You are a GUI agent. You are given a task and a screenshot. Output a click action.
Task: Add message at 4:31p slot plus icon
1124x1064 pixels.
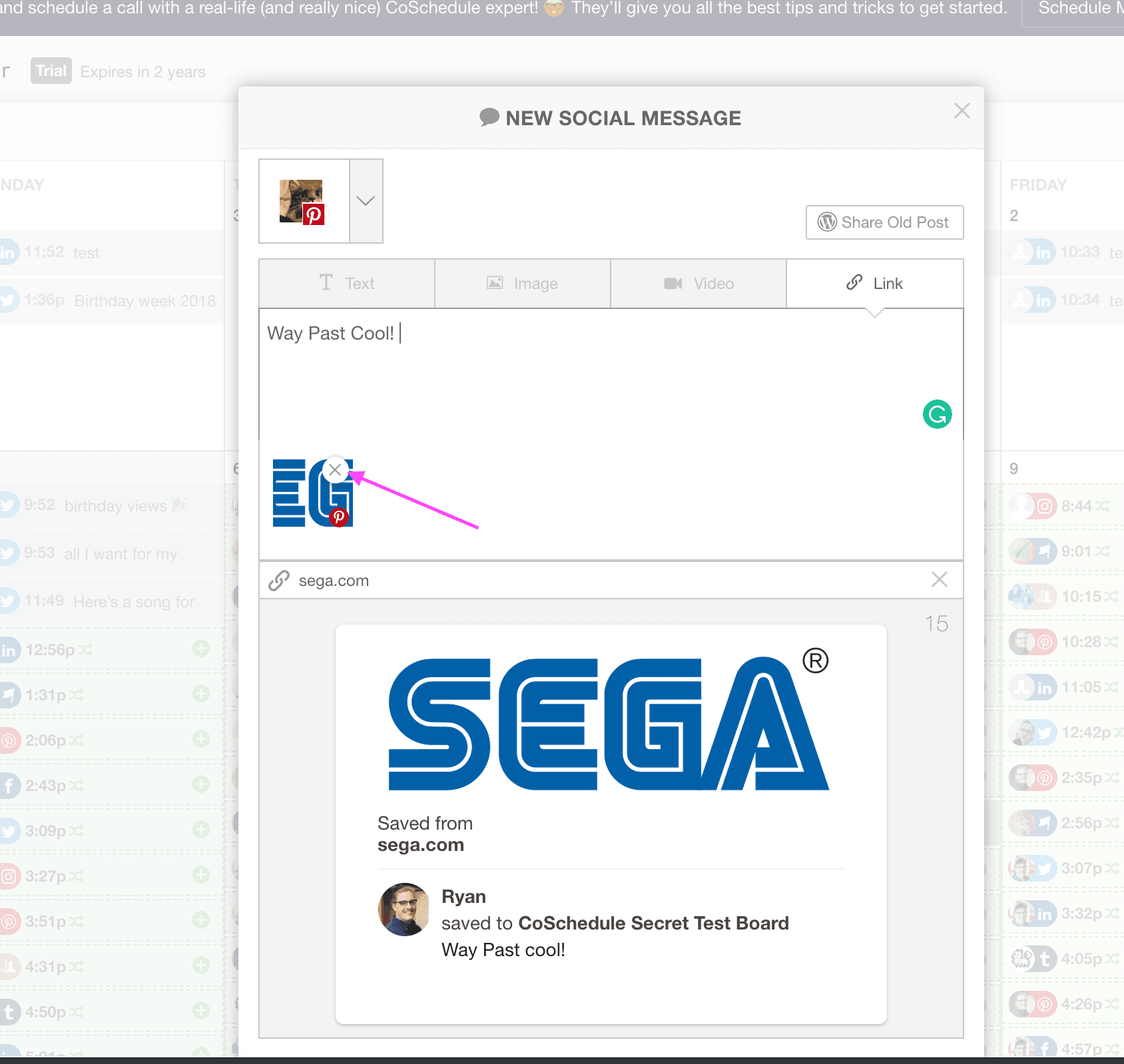[x=201, y=965]
